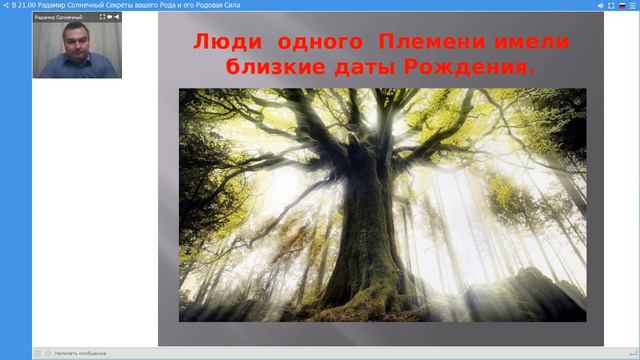Click the chat list icon in the bottom bar

[38, 353]
